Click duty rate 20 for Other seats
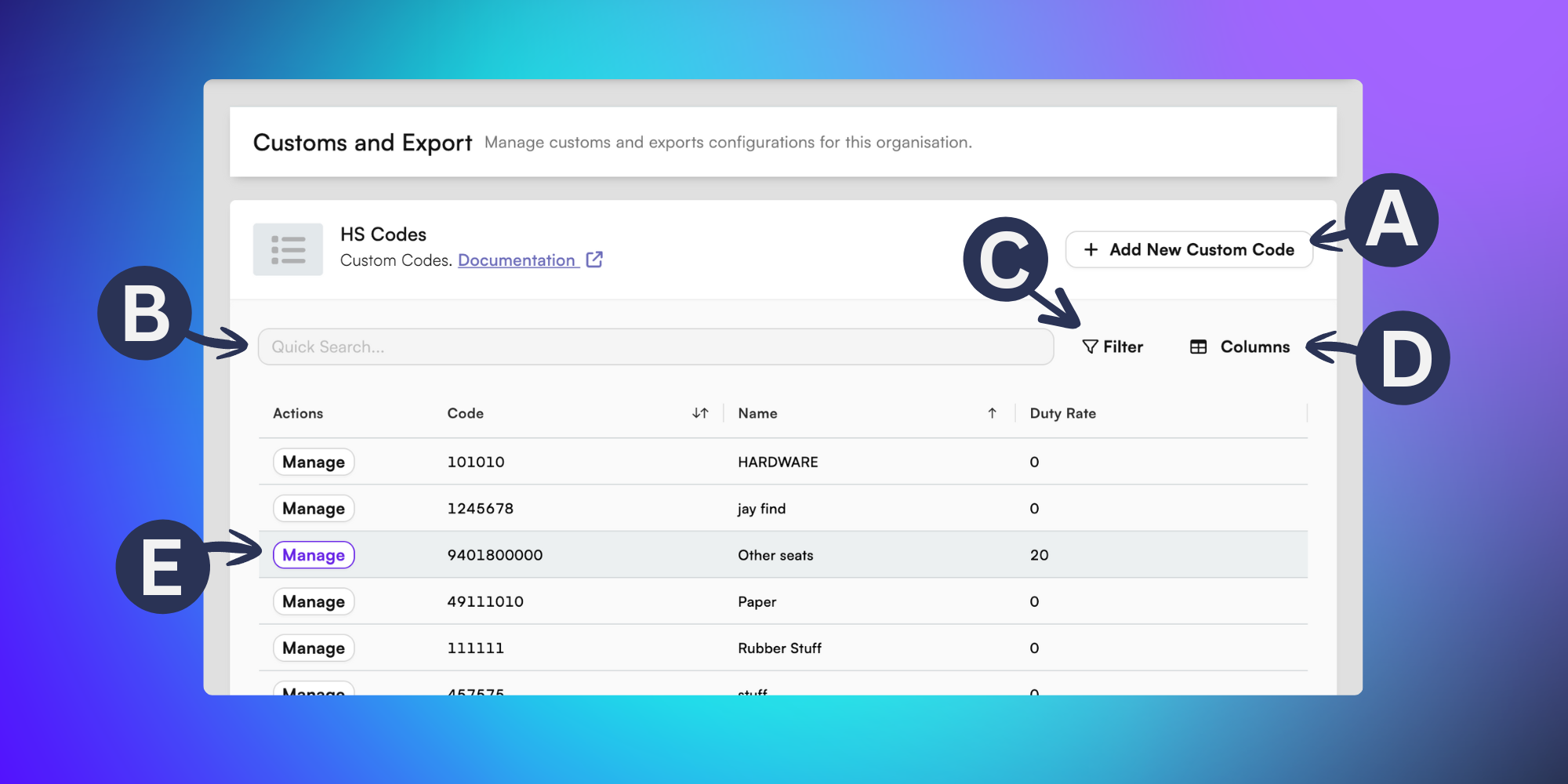 click(1039, 555)
